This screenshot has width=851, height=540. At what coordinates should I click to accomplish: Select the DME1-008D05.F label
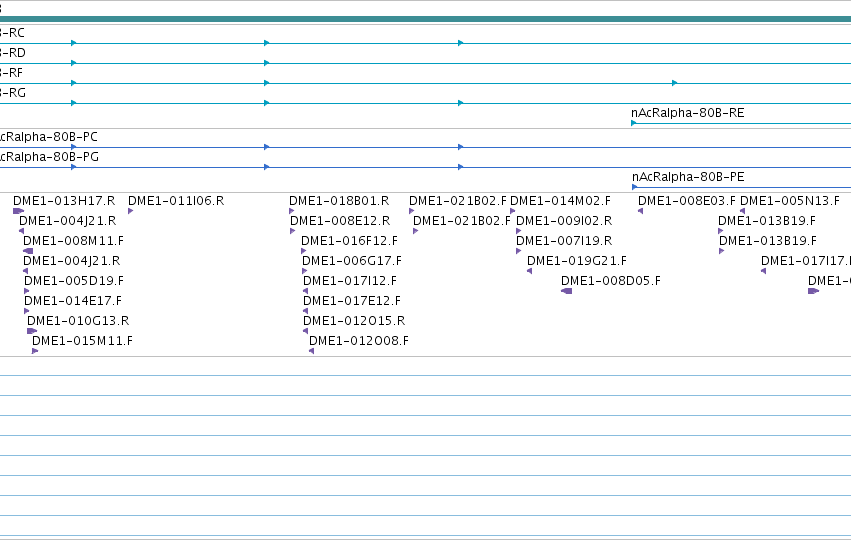tap(611, 281)
